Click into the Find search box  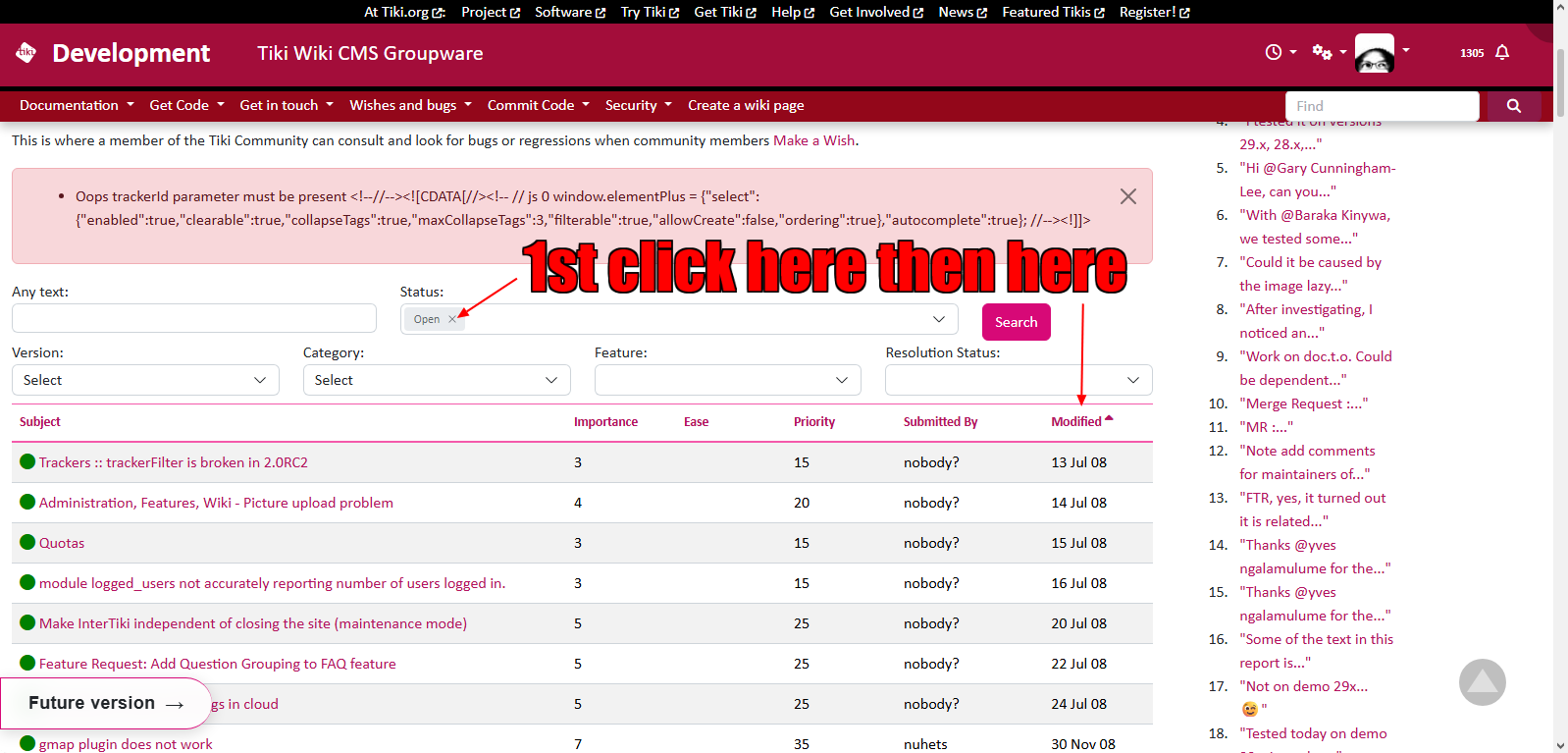pyautogui.click(x=1382, y=106)
